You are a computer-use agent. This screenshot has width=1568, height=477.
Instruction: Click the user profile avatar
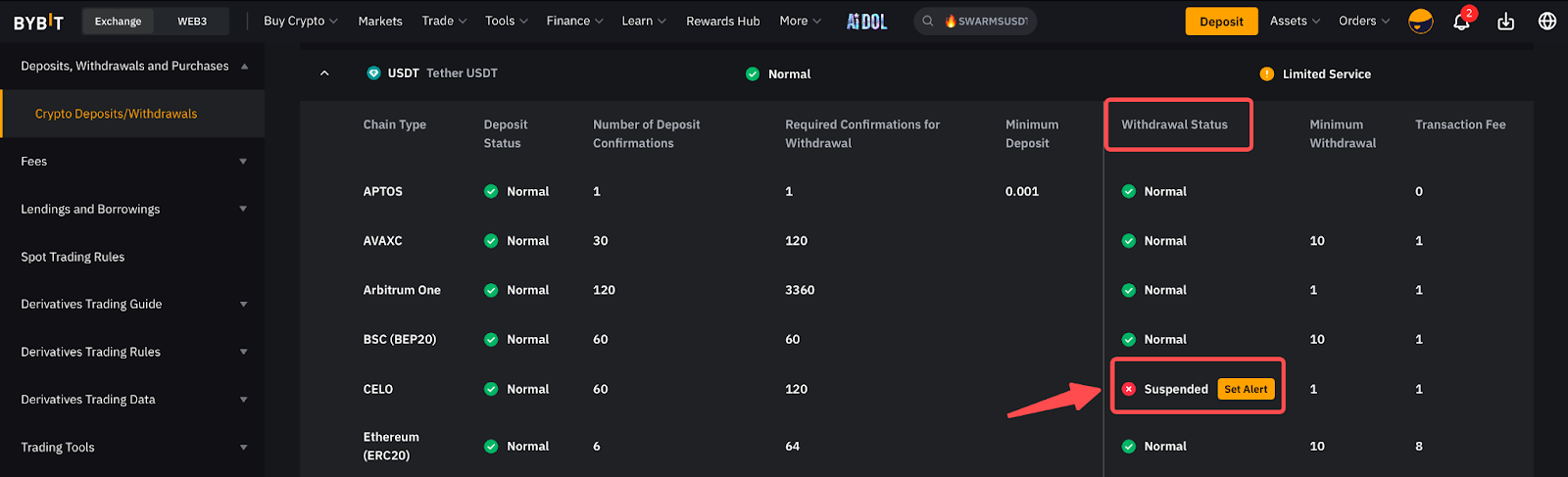click(x=1420, y=22)
